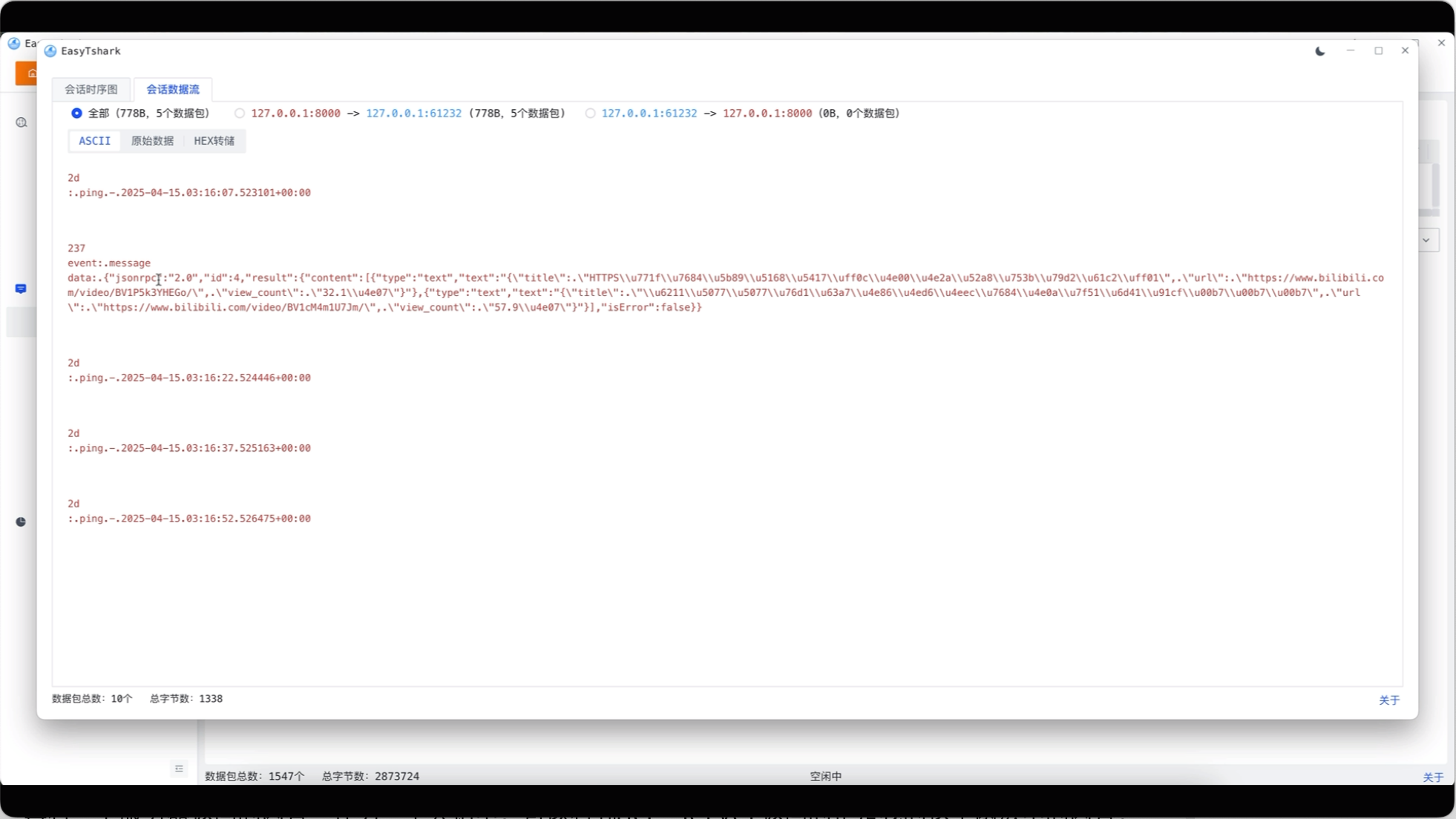
Task: Open the globe search sidebar icon
Action: 22,122
